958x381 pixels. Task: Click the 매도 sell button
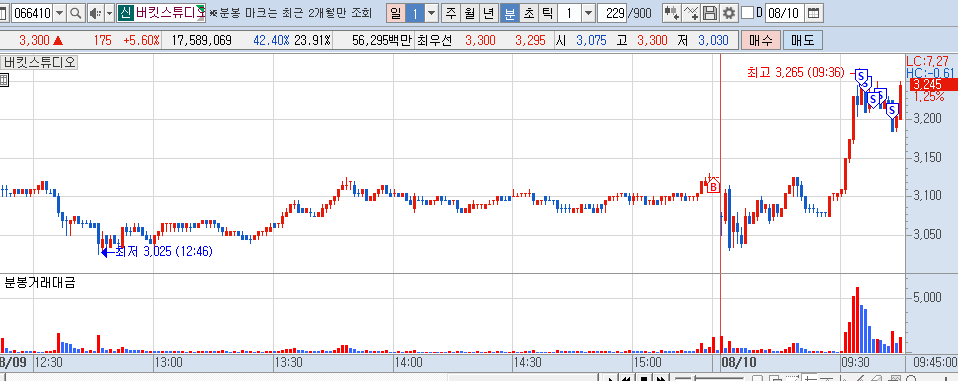[803, 40]
